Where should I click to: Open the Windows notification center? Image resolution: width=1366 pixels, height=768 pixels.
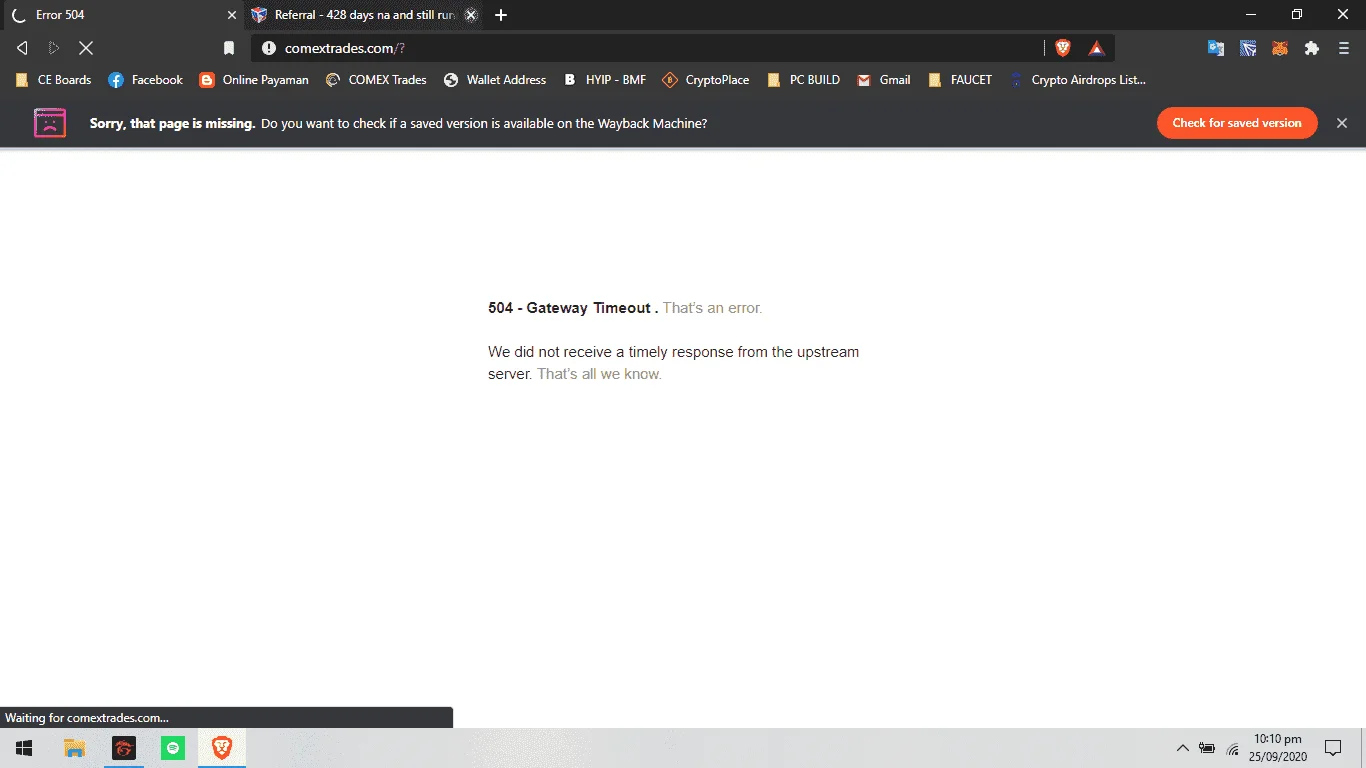tap(1333, 748)
